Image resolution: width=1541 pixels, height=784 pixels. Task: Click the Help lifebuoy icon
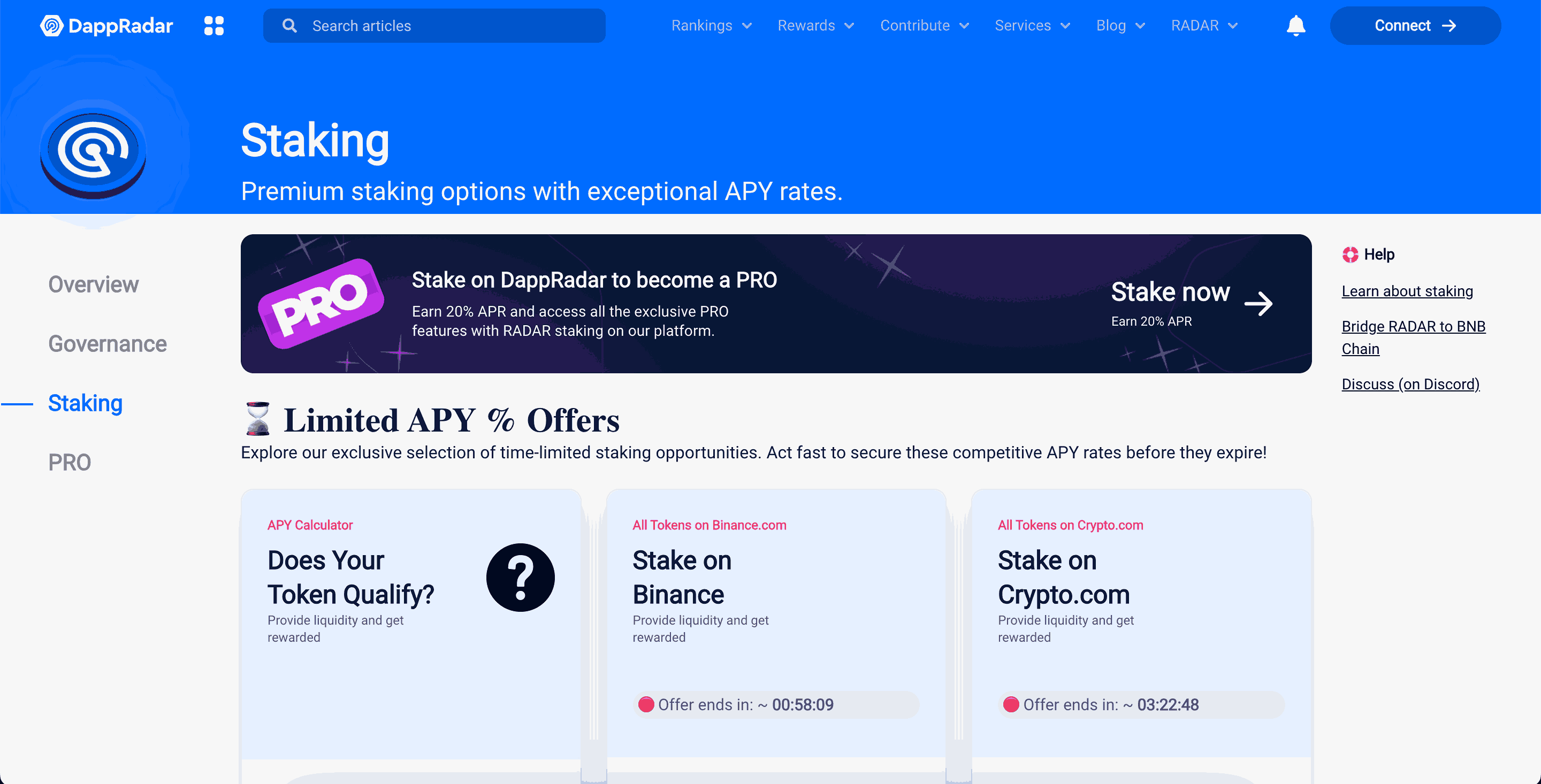(x=1350, y=255)
